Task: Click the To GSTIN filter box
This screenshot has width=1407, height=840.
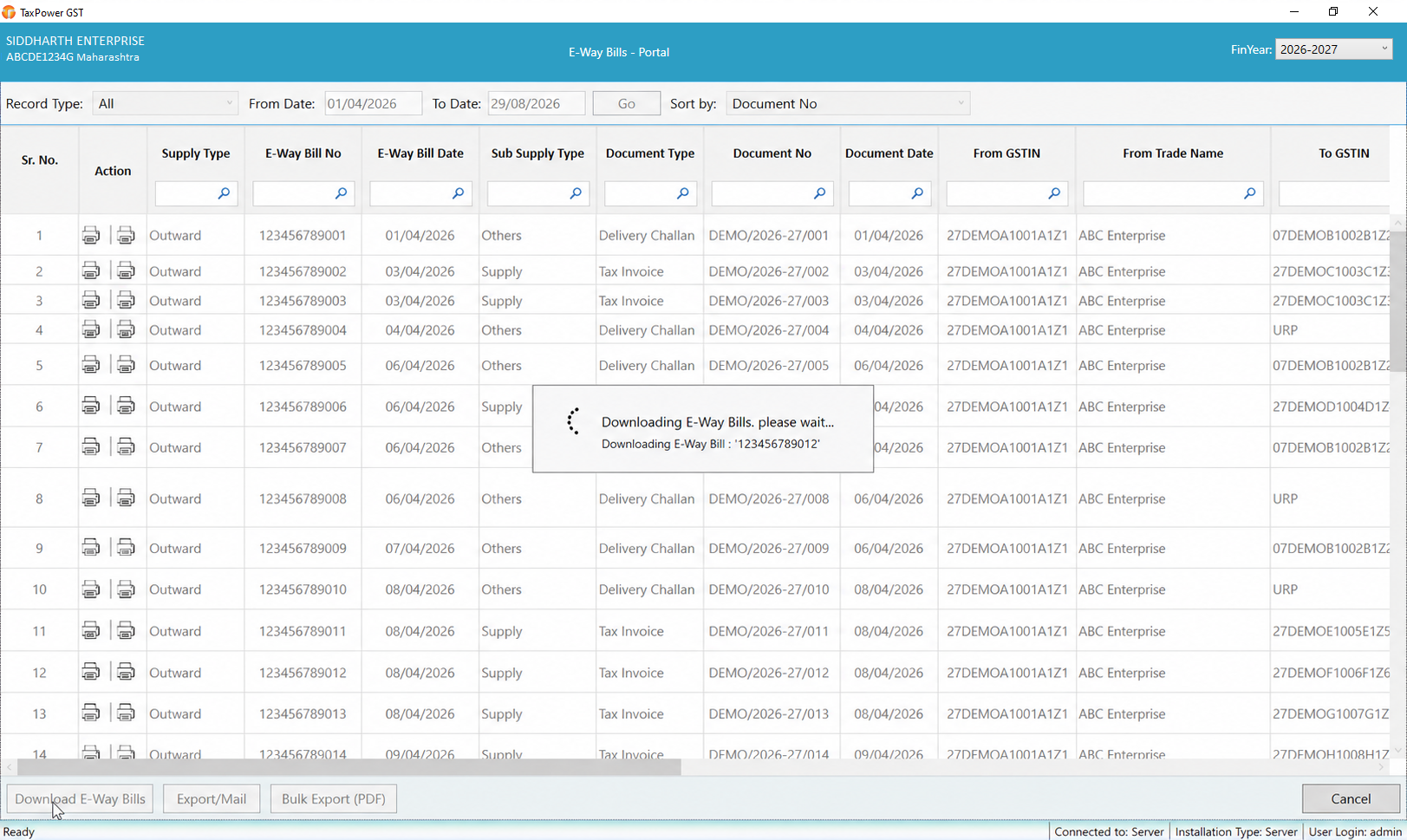Action: pos(1334,193)
